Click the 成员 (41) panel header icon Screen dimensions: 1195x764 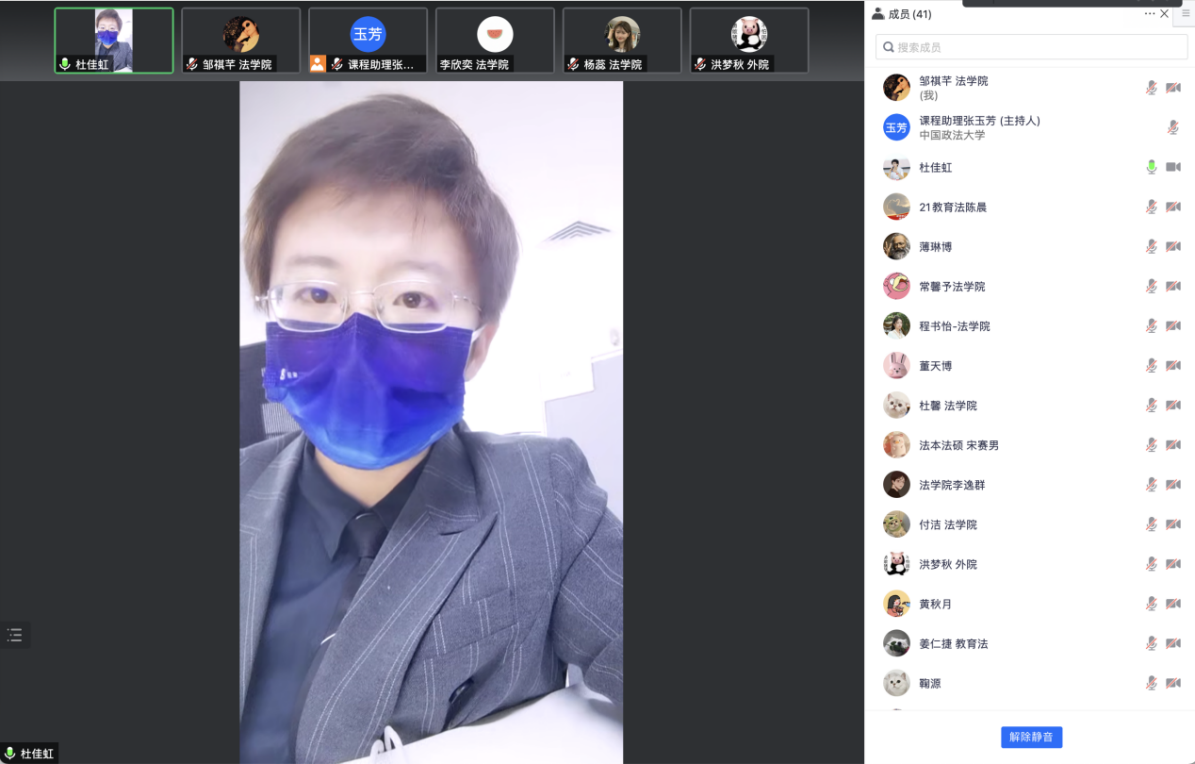(878, 14)
